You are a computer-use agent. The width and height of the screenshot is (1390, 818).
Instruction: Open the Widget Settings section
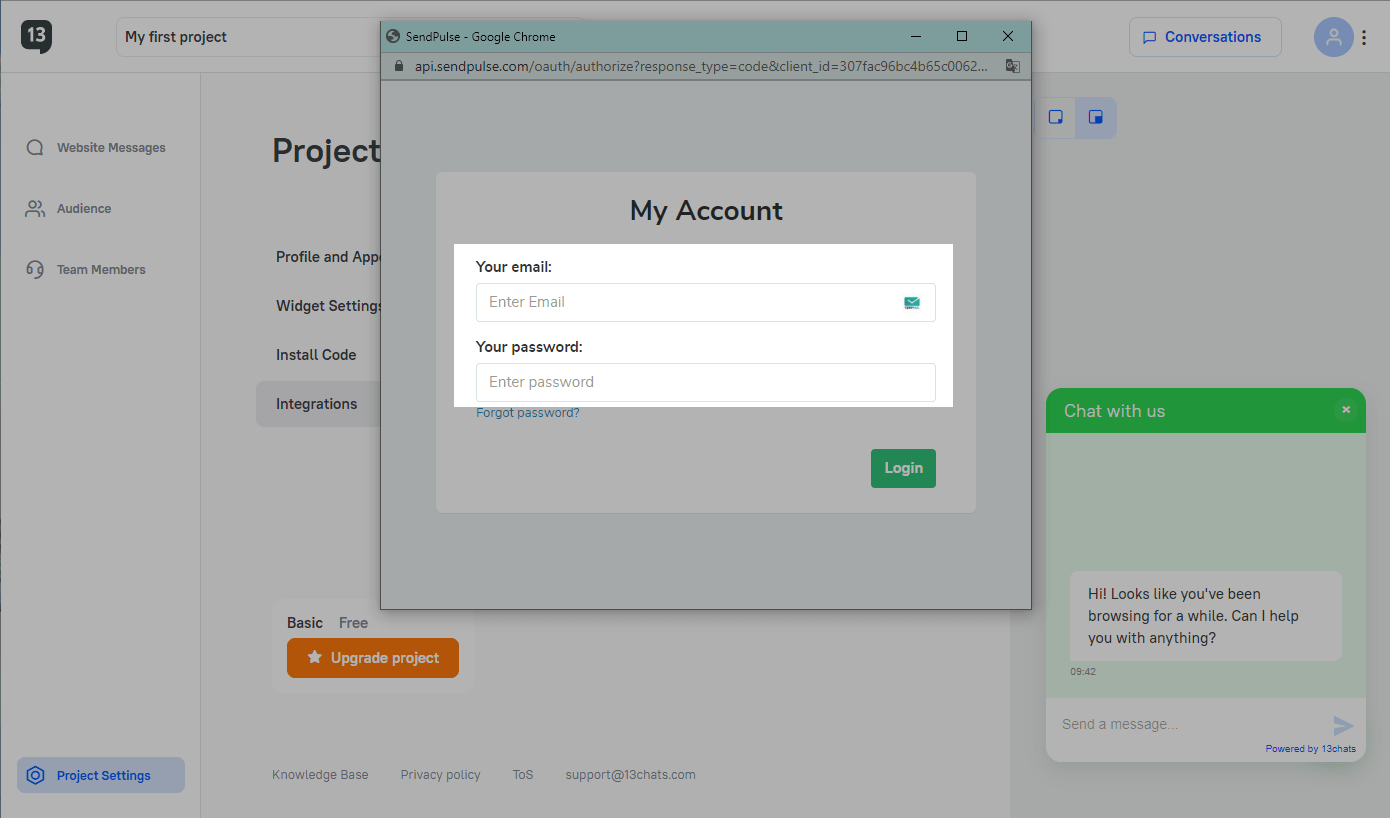328,306
